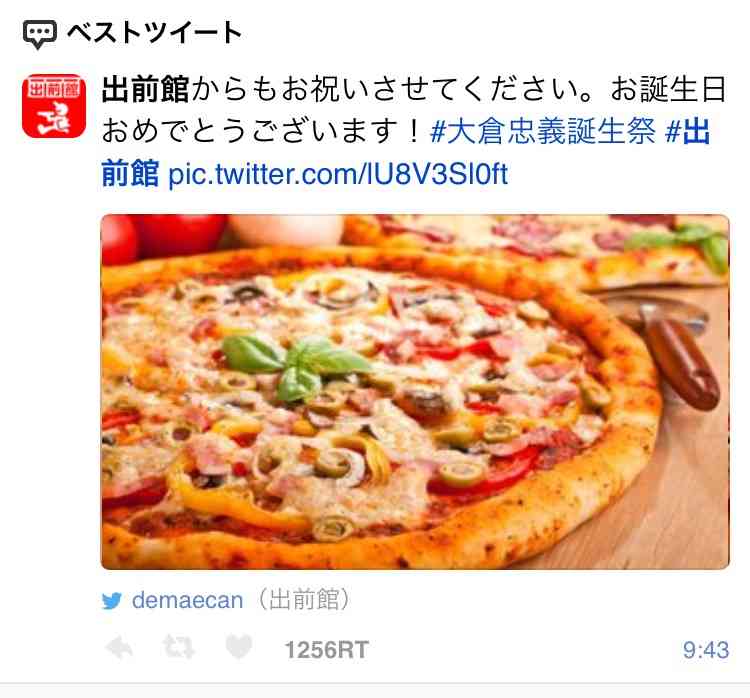Viewport: 750px width, 698px height.
Task: Open pic.twitter.com/lU8V3Sl0ft link
Action: (x=338, y=174)
